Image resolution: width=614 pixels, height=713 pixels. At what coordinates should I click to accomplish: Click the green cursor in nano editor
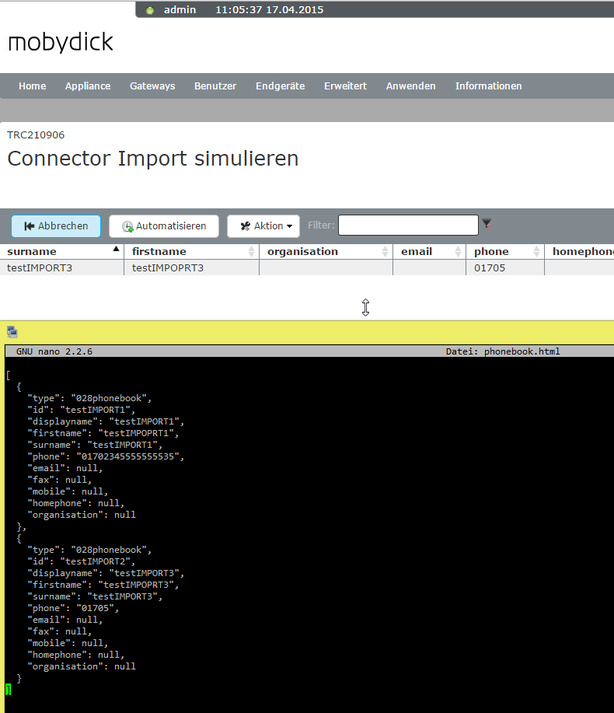tap(8, 689)
